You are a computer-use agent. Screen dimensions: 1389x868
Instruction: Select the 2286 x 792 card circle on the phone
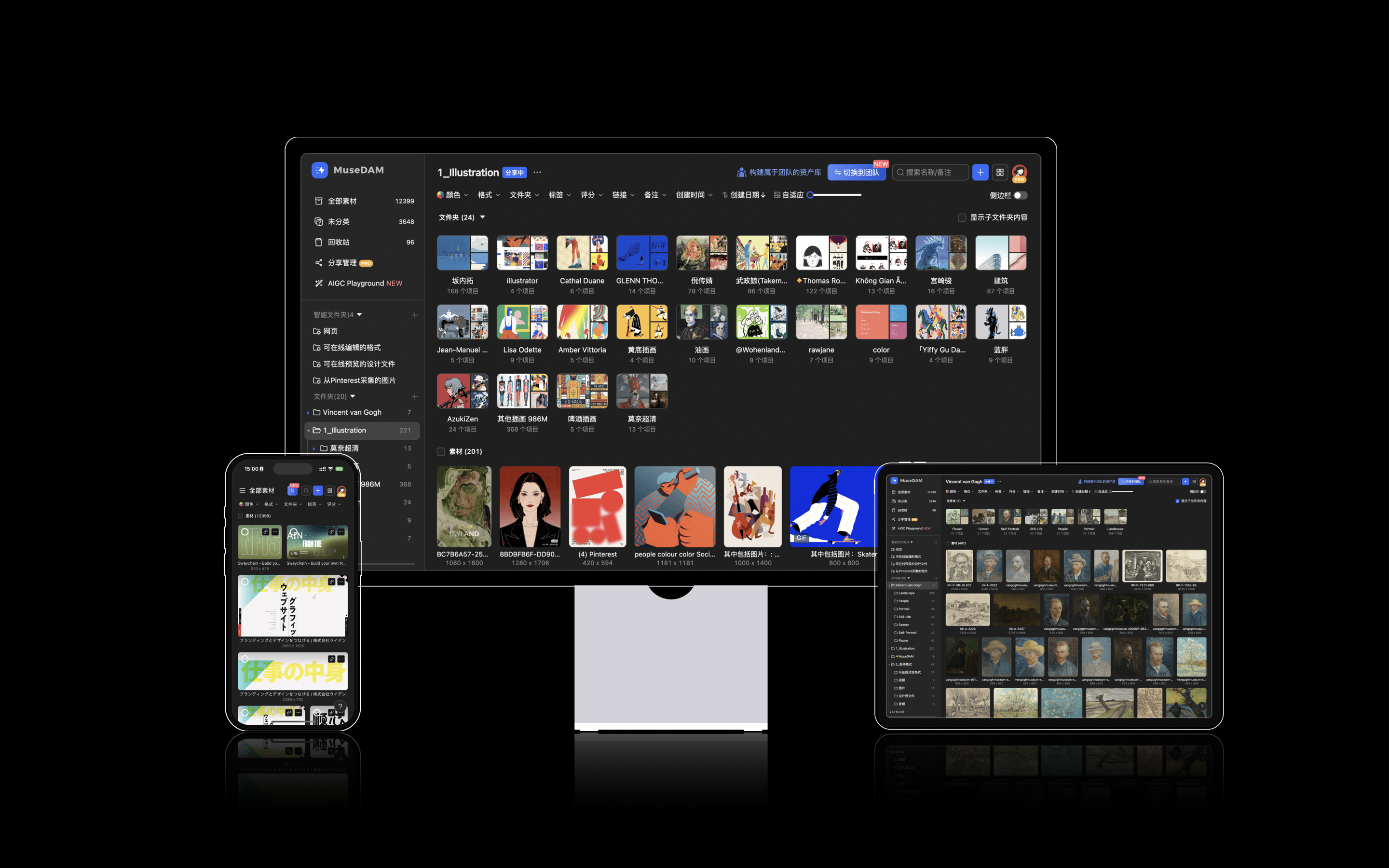click(245, 659)
